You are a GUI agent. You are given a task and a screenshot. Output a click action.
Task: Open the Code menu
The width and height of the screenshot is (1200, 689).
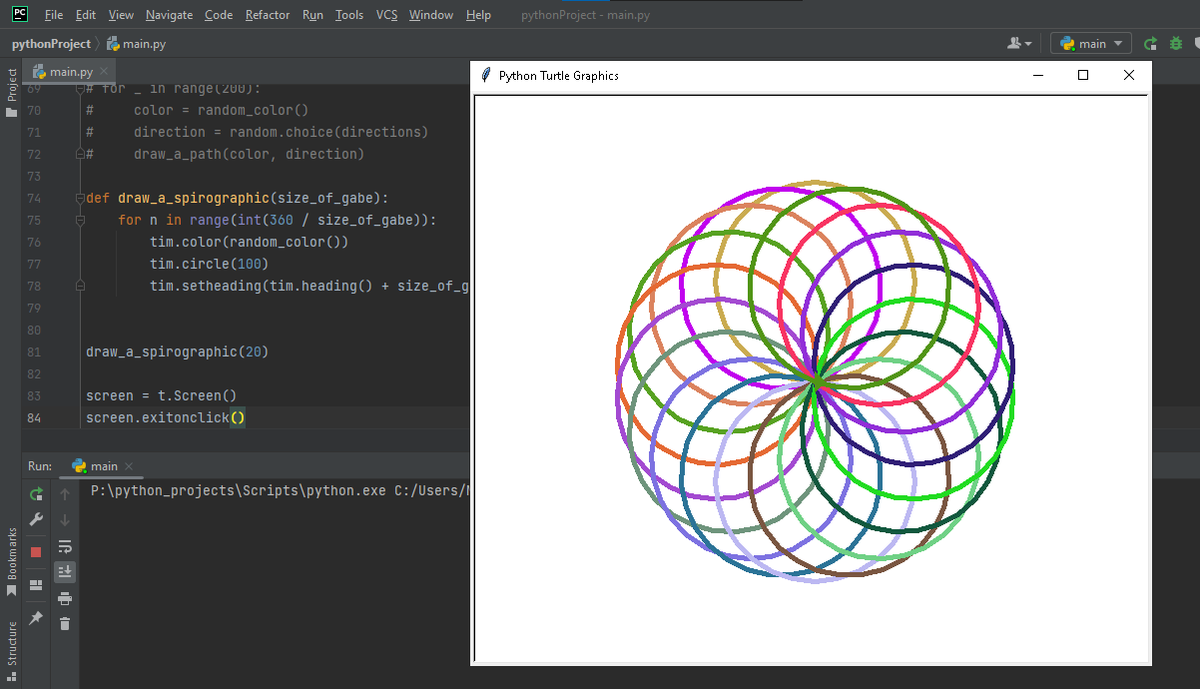tap(218, 15)
